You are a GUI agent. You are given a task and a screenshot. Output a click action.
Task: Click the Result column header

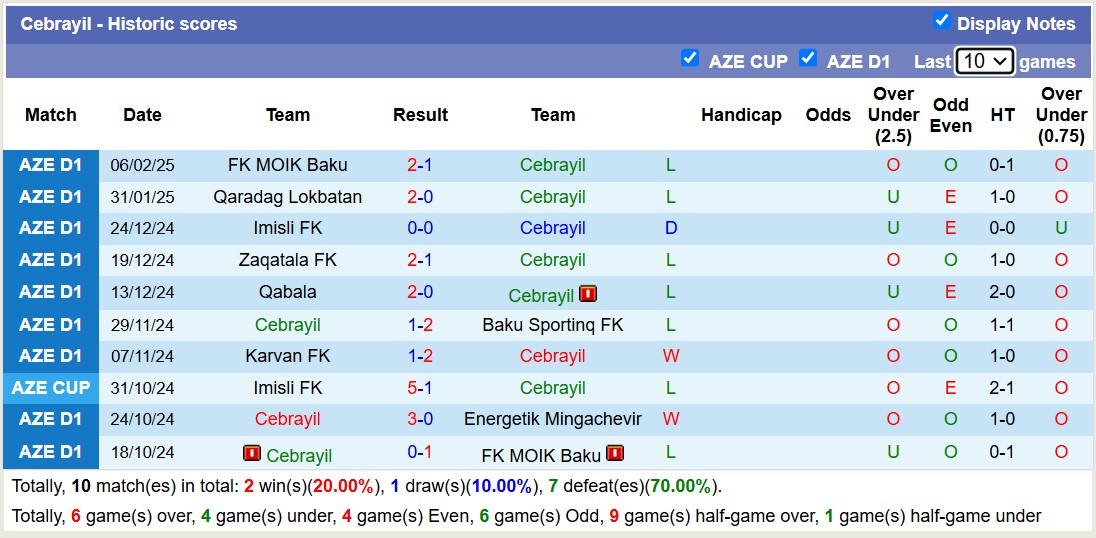[420, 115]
